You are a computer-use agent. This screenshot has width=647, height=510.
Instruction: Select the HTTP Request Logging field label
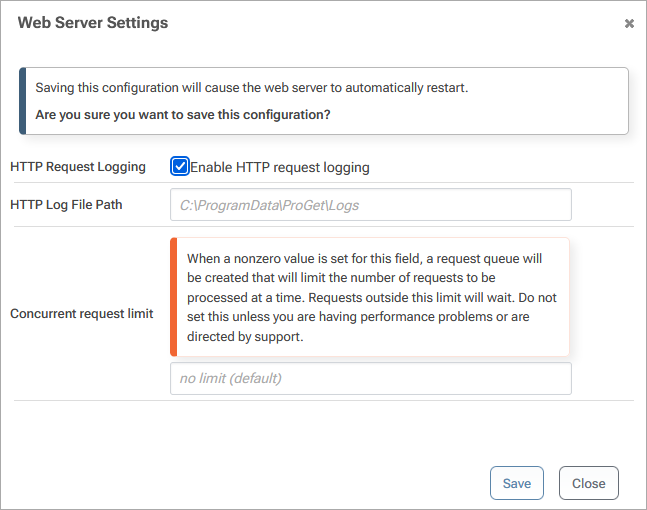click(x=78, y=167)
